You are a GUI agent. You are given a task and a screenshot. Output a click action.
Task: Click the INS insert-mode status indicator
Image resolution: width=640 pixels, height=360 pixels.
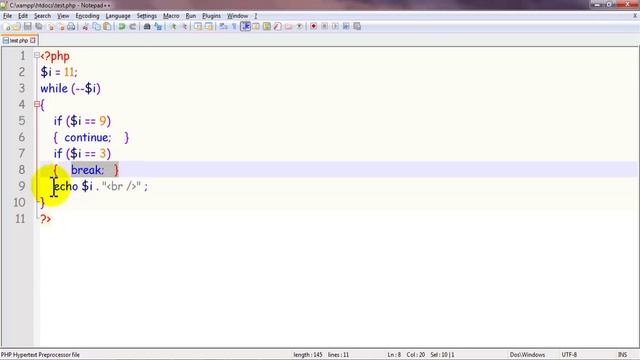click(x=622, y=355)
